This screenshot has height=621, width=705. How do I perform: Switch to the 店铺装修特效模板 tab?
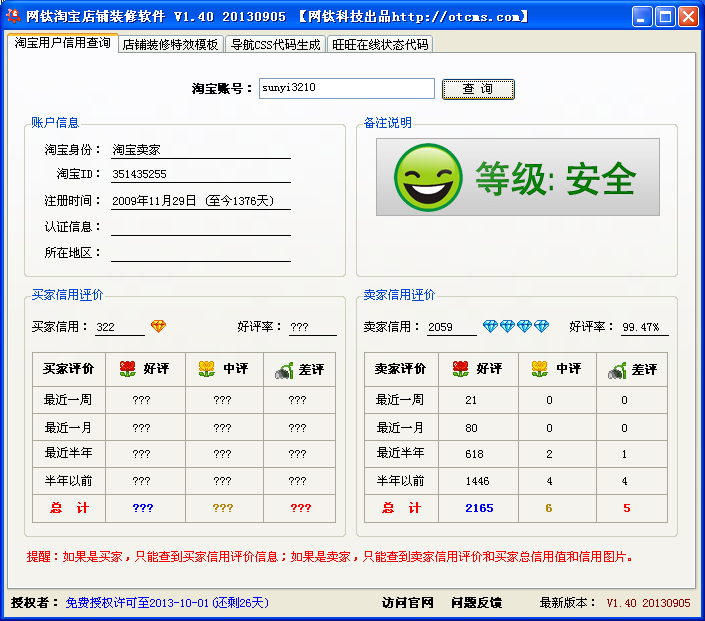[x=170, y=45]
